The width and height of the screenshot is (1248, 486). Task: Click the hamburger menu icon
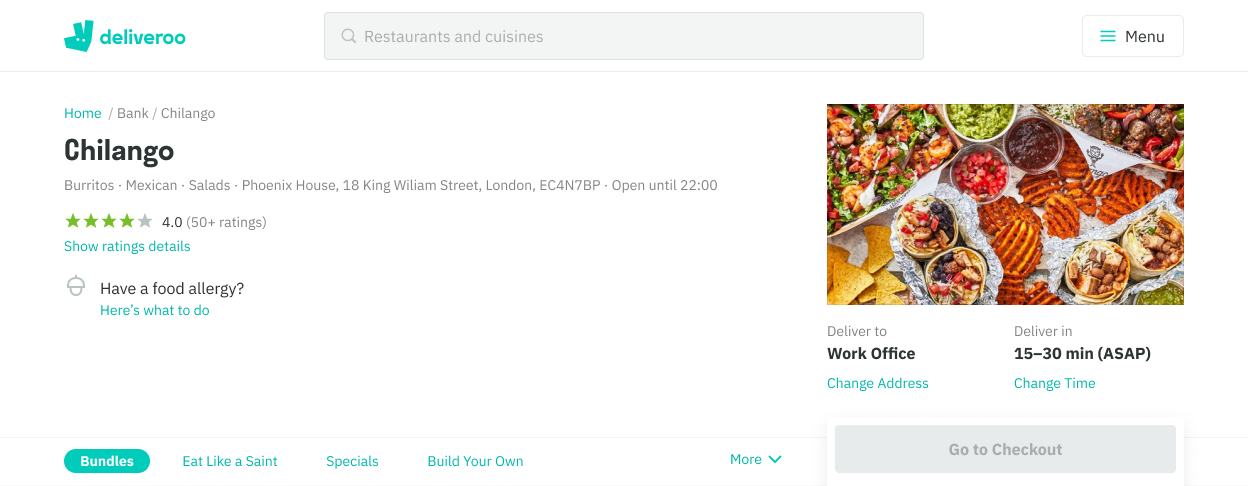1108,36
